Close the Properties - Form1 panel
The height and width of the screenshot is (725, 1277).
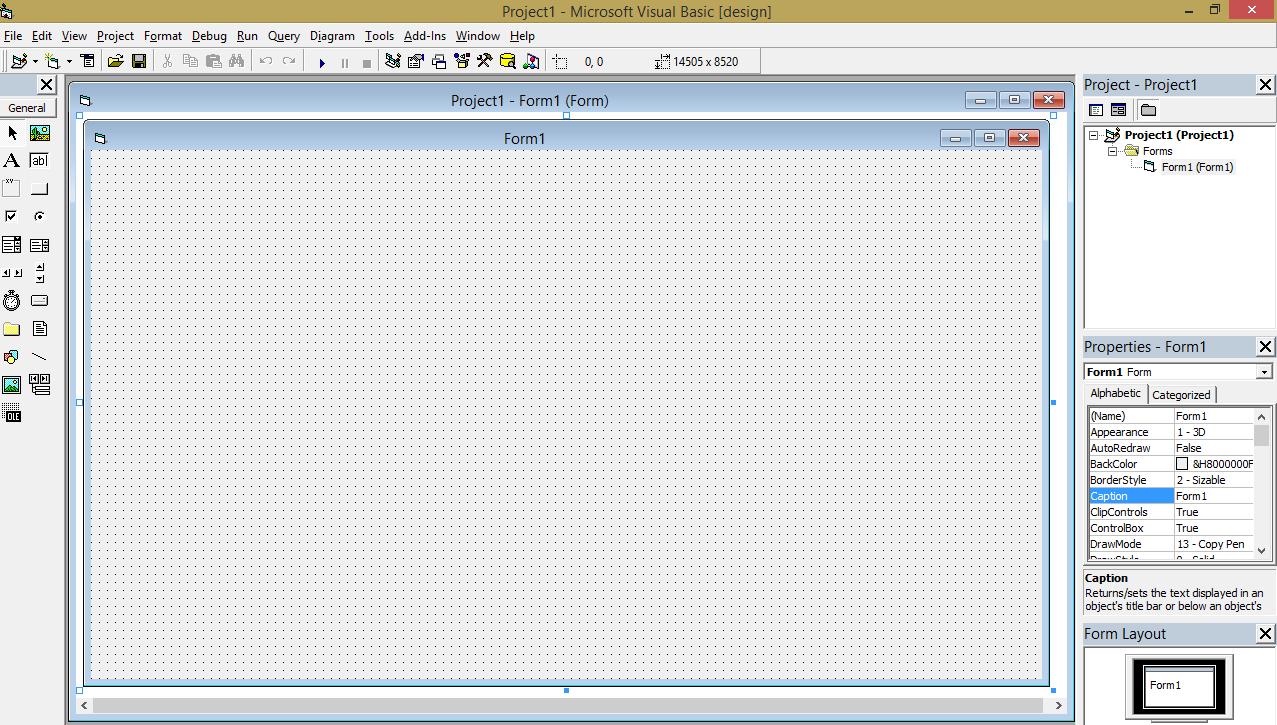tap(1265, 347)
